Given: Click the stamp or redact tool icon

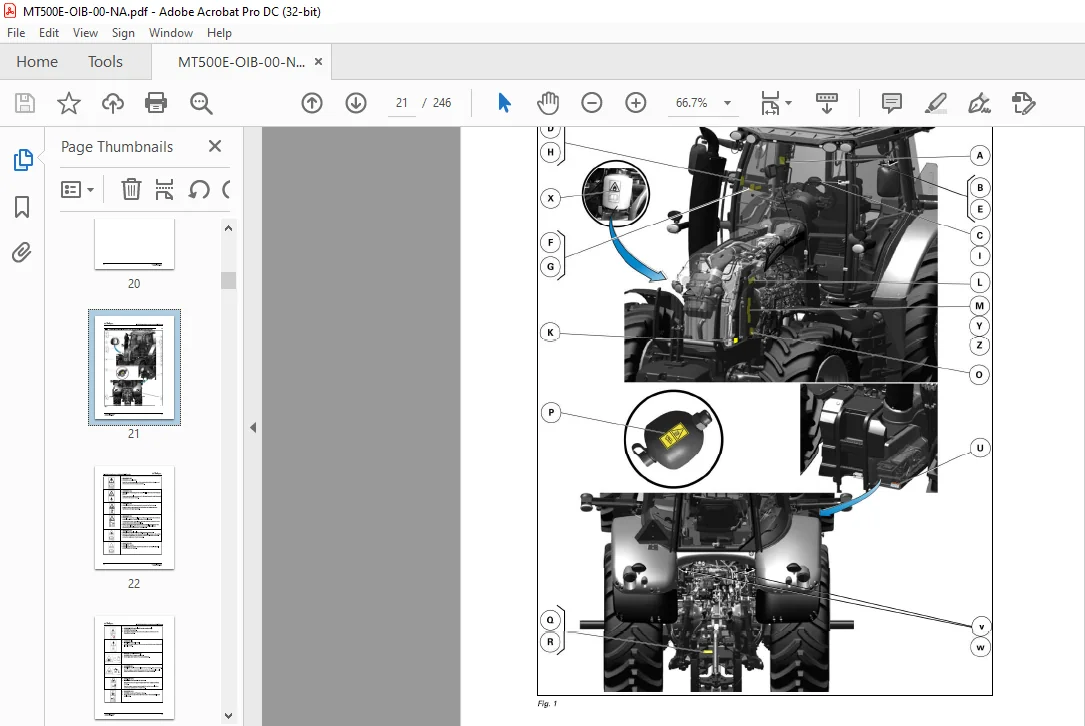Looking at the screenshot, I should pyautogui.click(x=1023, y=103).
